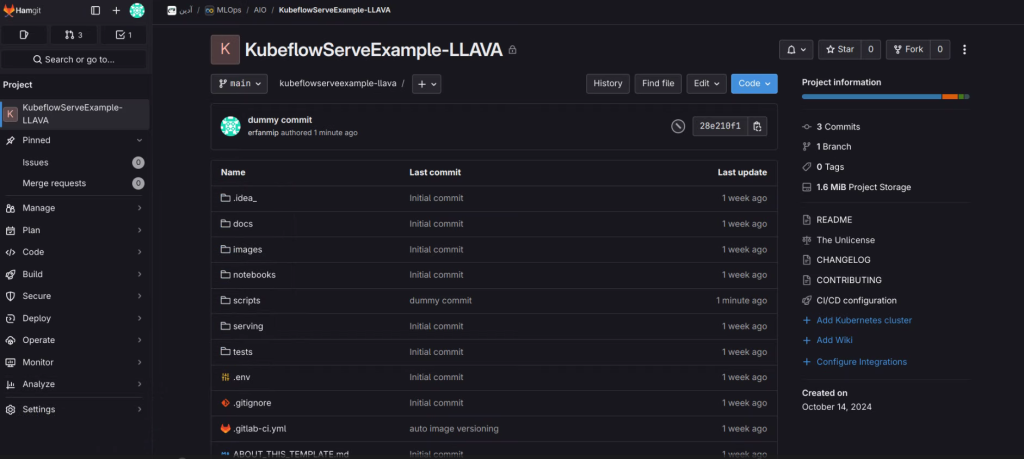Open the merge requests counter icon
Viewport: 1024px width, 459px height.
(x=73, y=35)
